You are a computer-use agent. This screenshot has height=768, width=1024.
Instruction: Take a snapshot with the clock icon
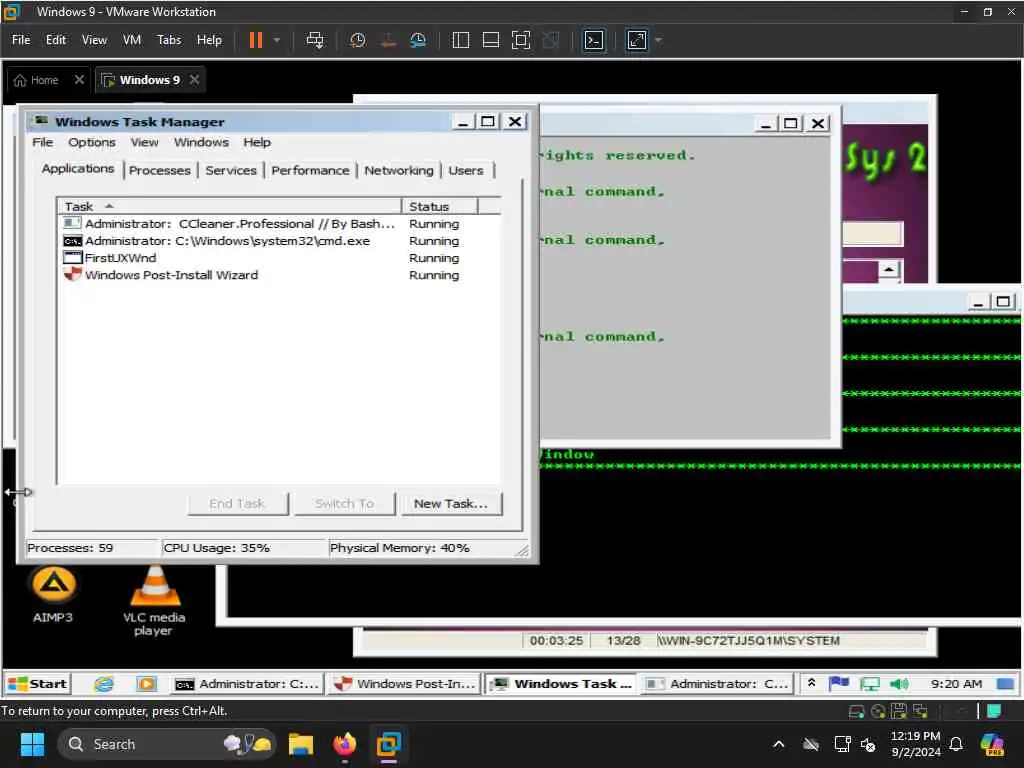pos(357,40)
